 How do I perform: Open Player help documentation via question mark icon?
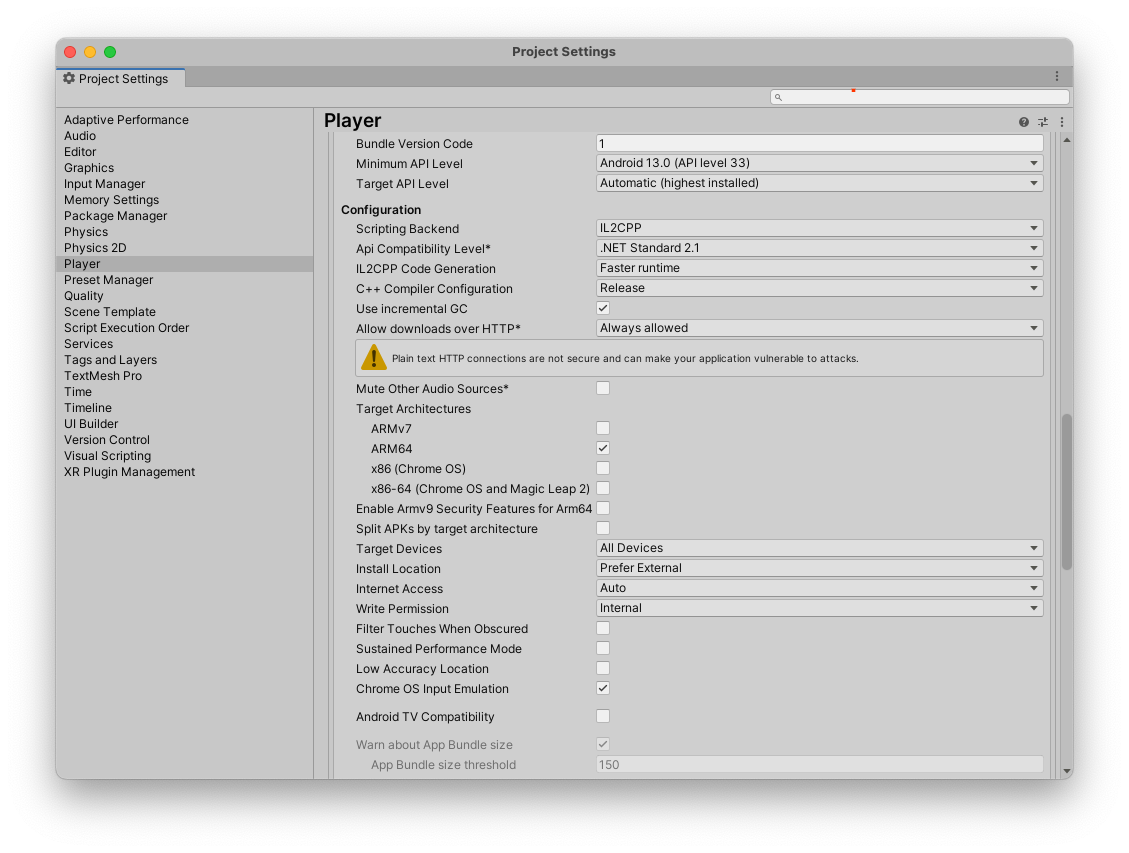click(1021, 121)
